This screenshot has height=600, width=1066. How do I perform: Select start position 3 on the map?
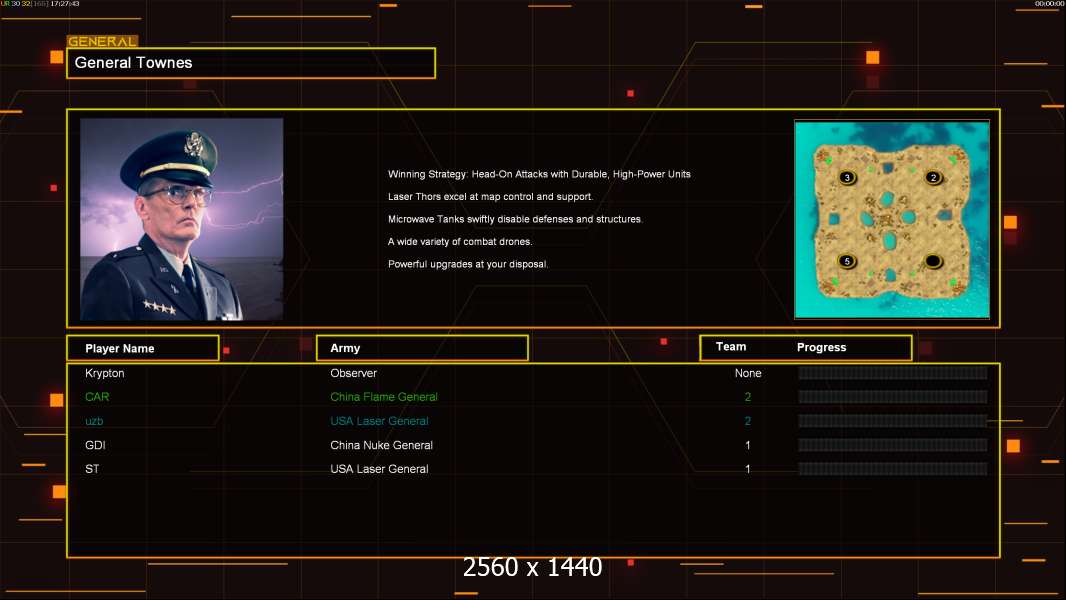pos(847,177)
